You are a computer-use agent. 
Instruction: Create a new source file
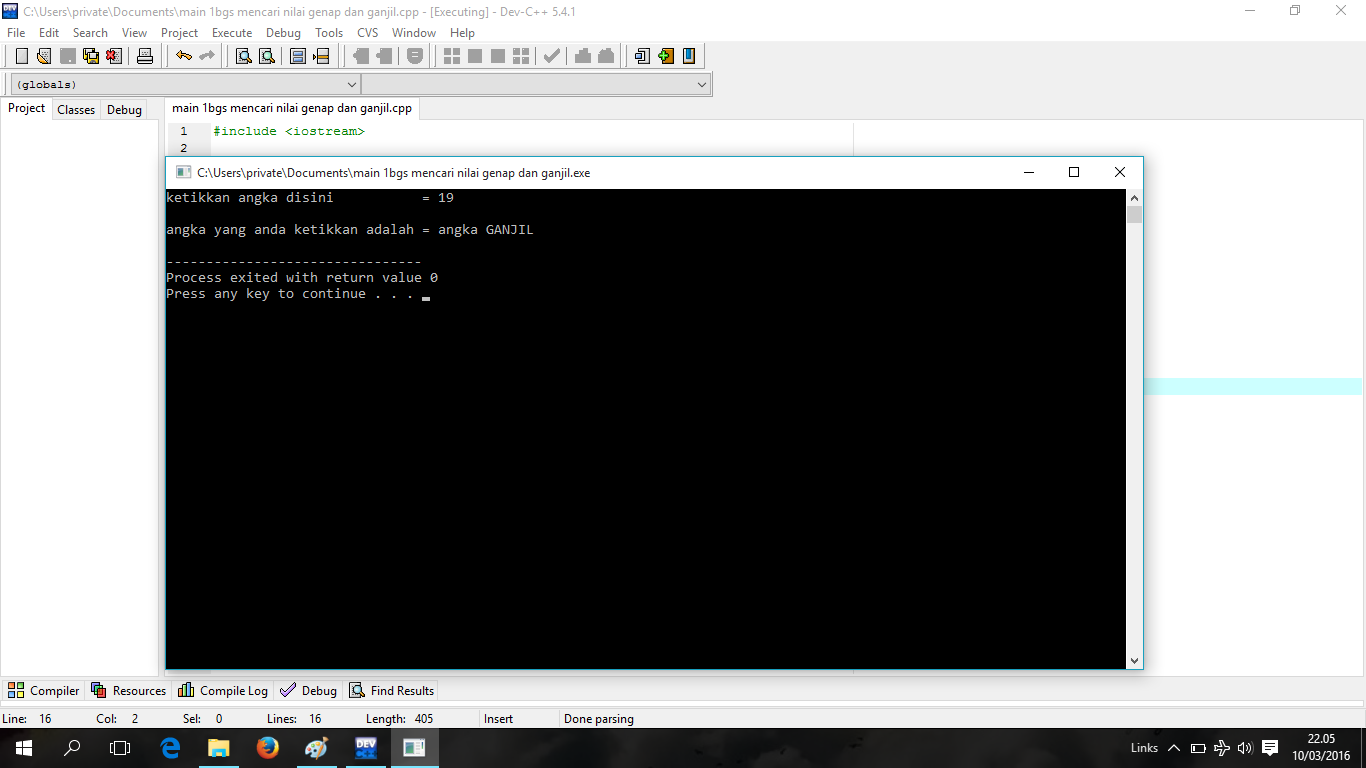click(20, 55)
